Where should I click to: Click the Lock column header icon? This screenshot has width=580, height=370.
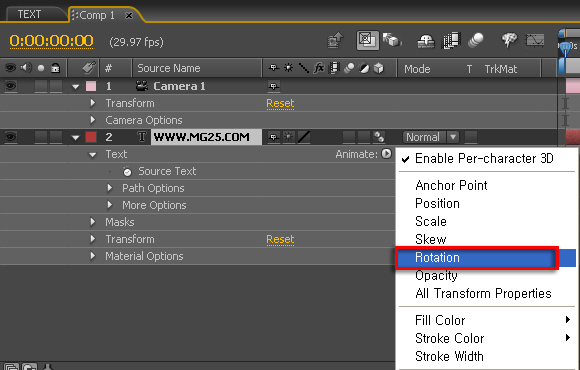[x=55, y=68]
